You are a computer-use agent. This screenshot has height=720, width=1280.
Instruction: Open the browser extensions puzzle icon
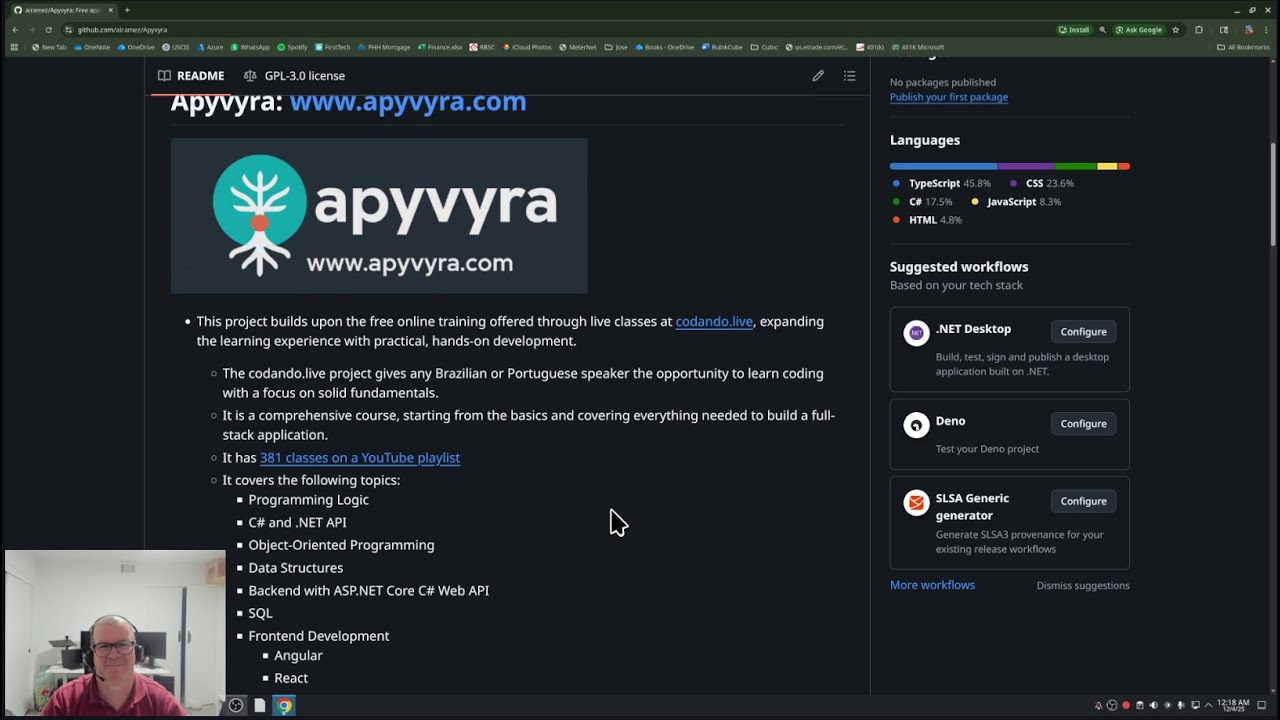1199,30
